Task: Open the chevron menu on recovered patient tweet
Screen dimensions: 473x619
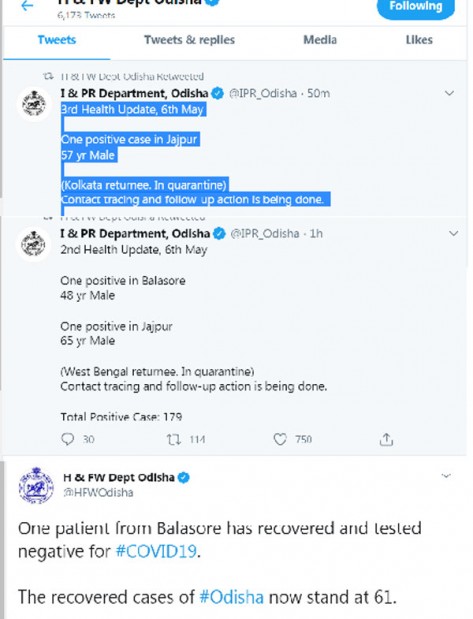Action: [446, 476]
